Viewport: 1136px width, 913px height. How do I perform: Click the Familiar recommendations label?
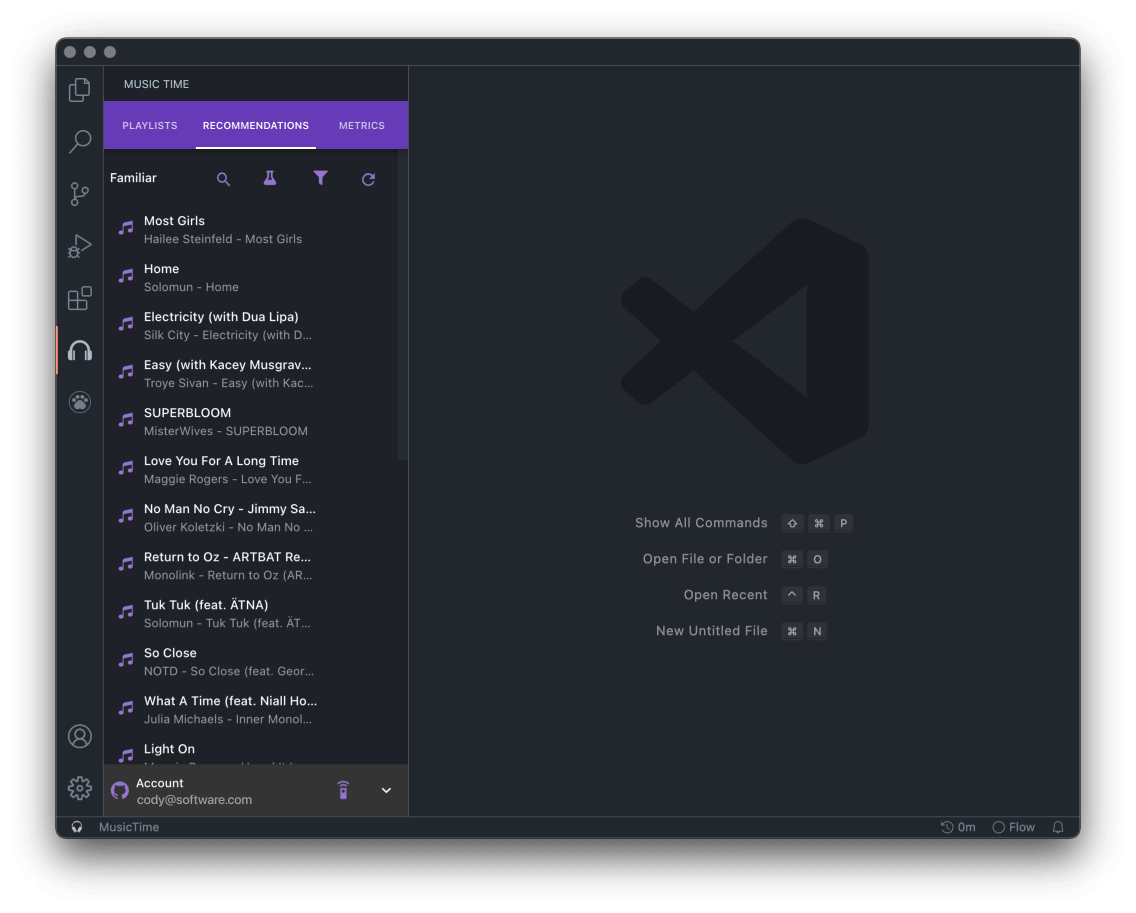(x=133, y=178)
